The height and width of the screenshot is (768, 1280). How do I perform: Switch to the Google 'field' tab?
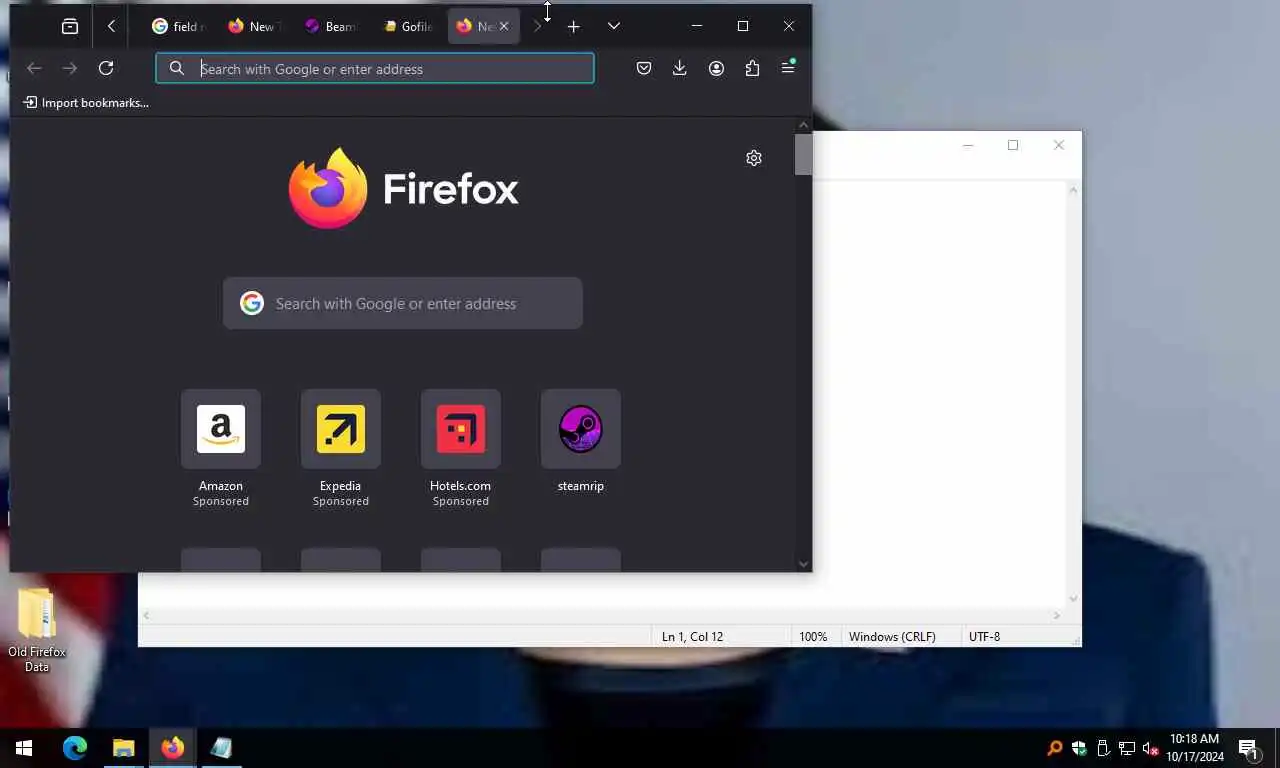tap(179, 27)
